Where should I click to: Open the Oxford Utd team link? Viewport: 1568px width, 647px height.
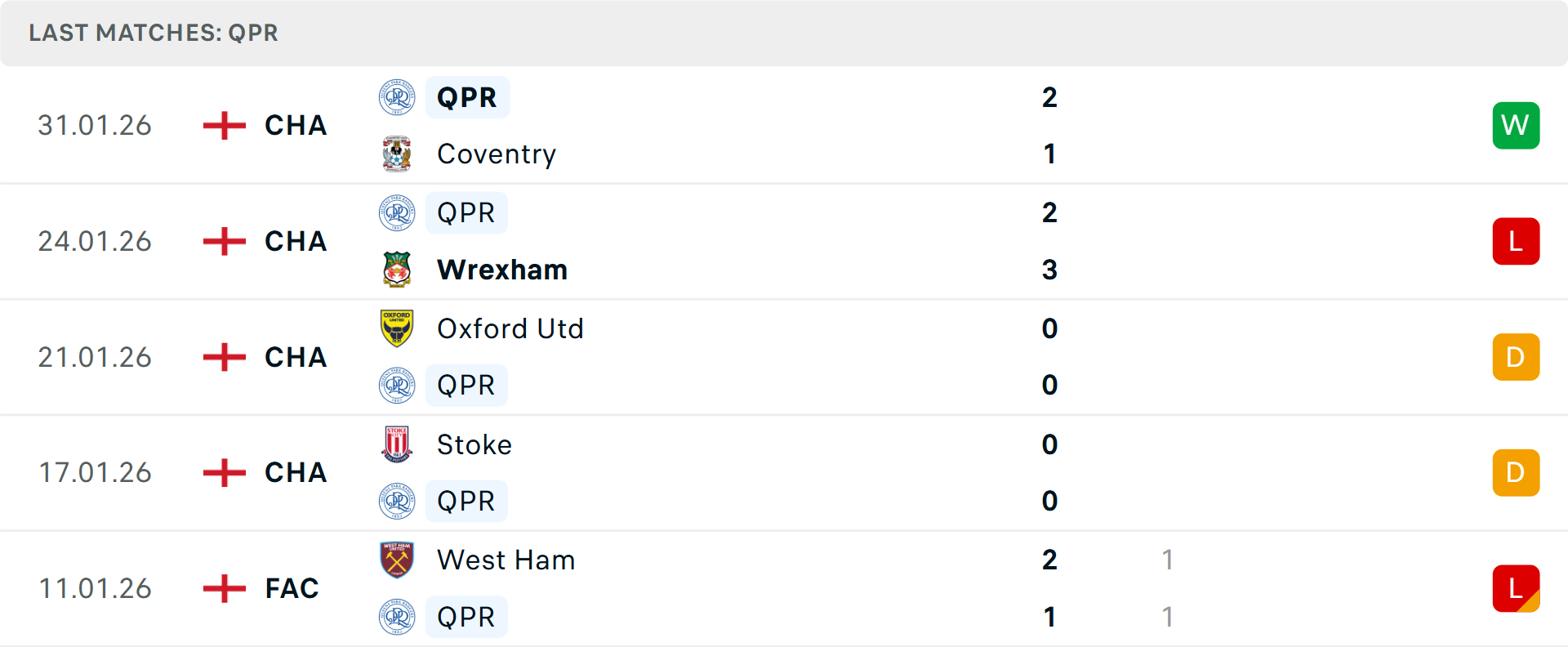(x=510, y=328)
